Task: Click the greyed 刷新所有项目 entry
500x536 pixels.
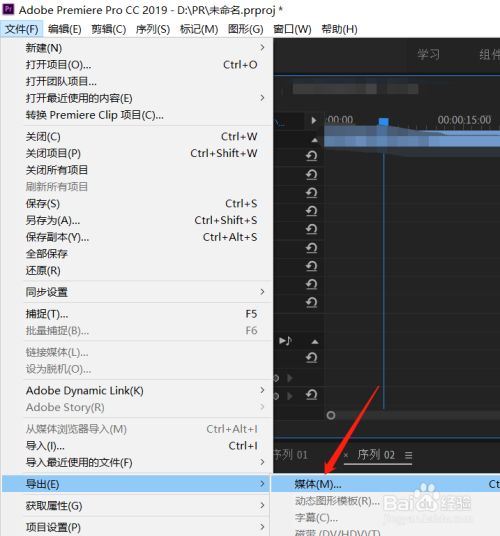Action: click(x=137, y=187)
